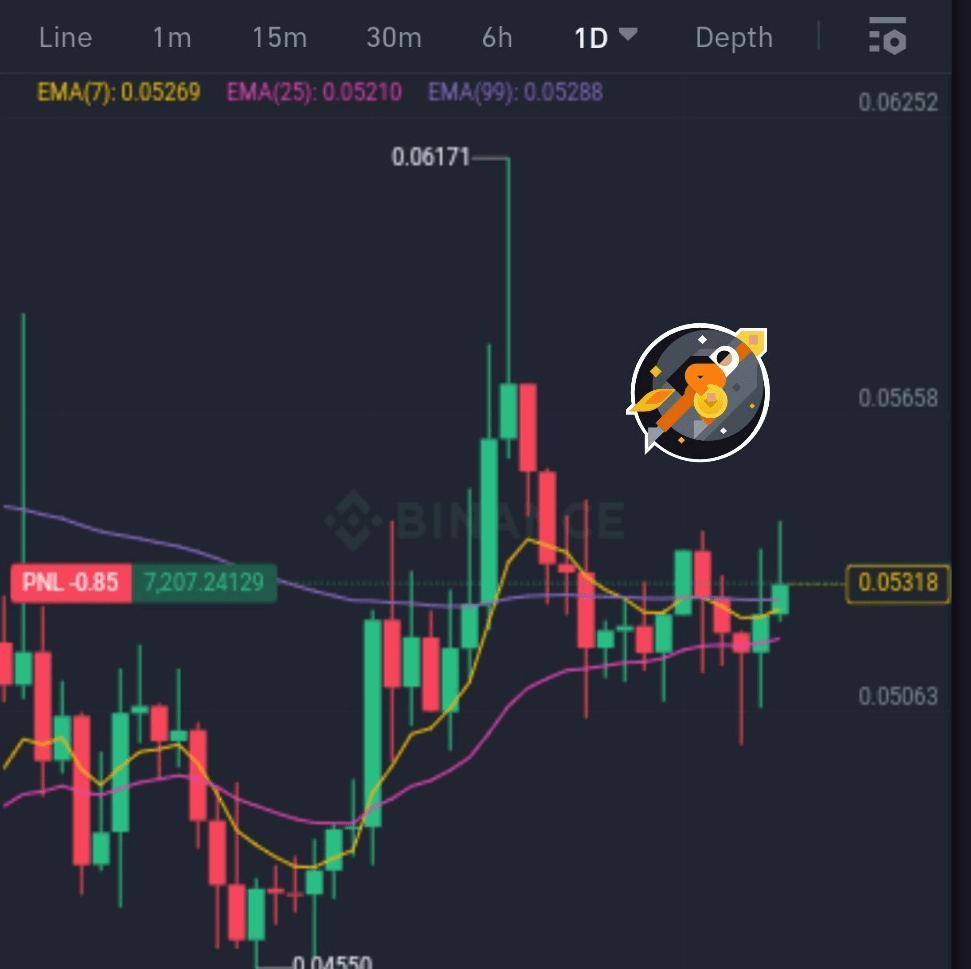Click the Binance watermark logo
Screen dimensions: 971x969
click(x=475, y=520)
